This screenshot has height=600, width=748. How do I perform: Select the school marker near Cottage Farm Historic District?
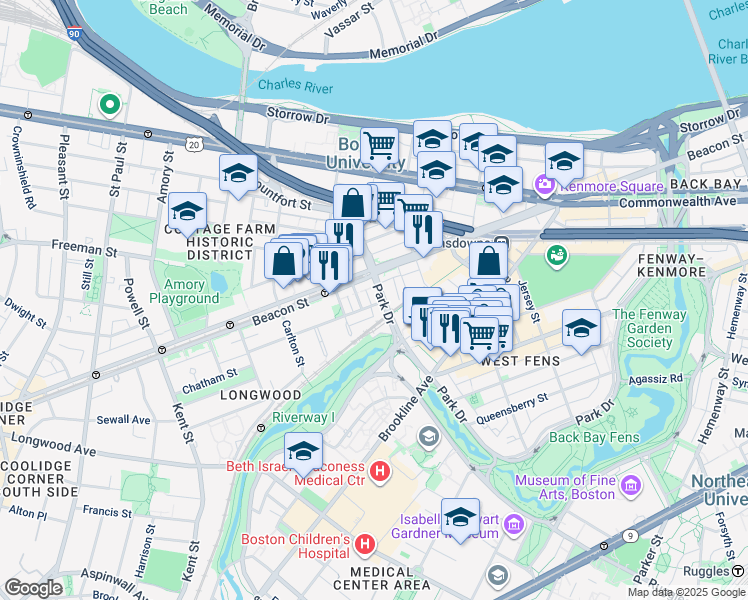pyautogui.click(x=187, y=213)
